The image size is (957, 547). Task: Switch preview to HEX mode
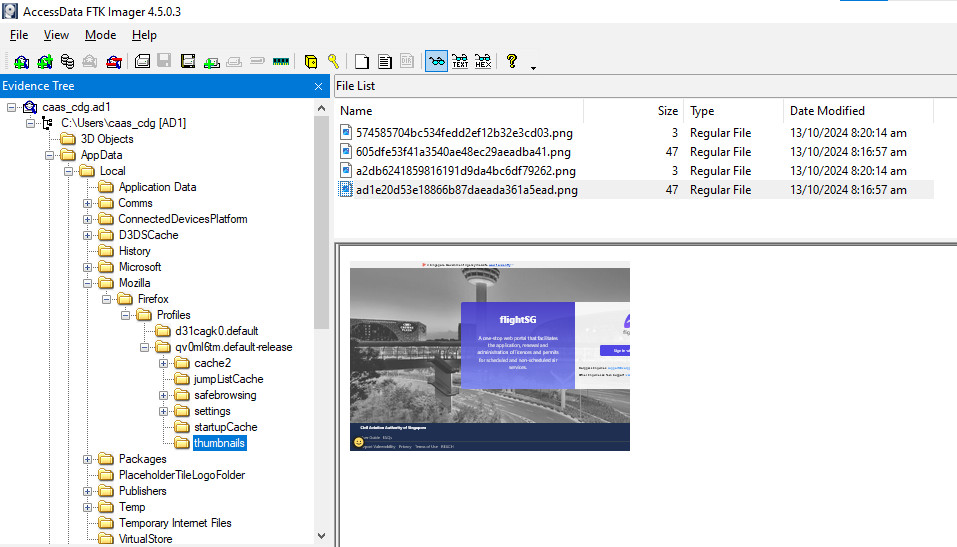[483, 61]
